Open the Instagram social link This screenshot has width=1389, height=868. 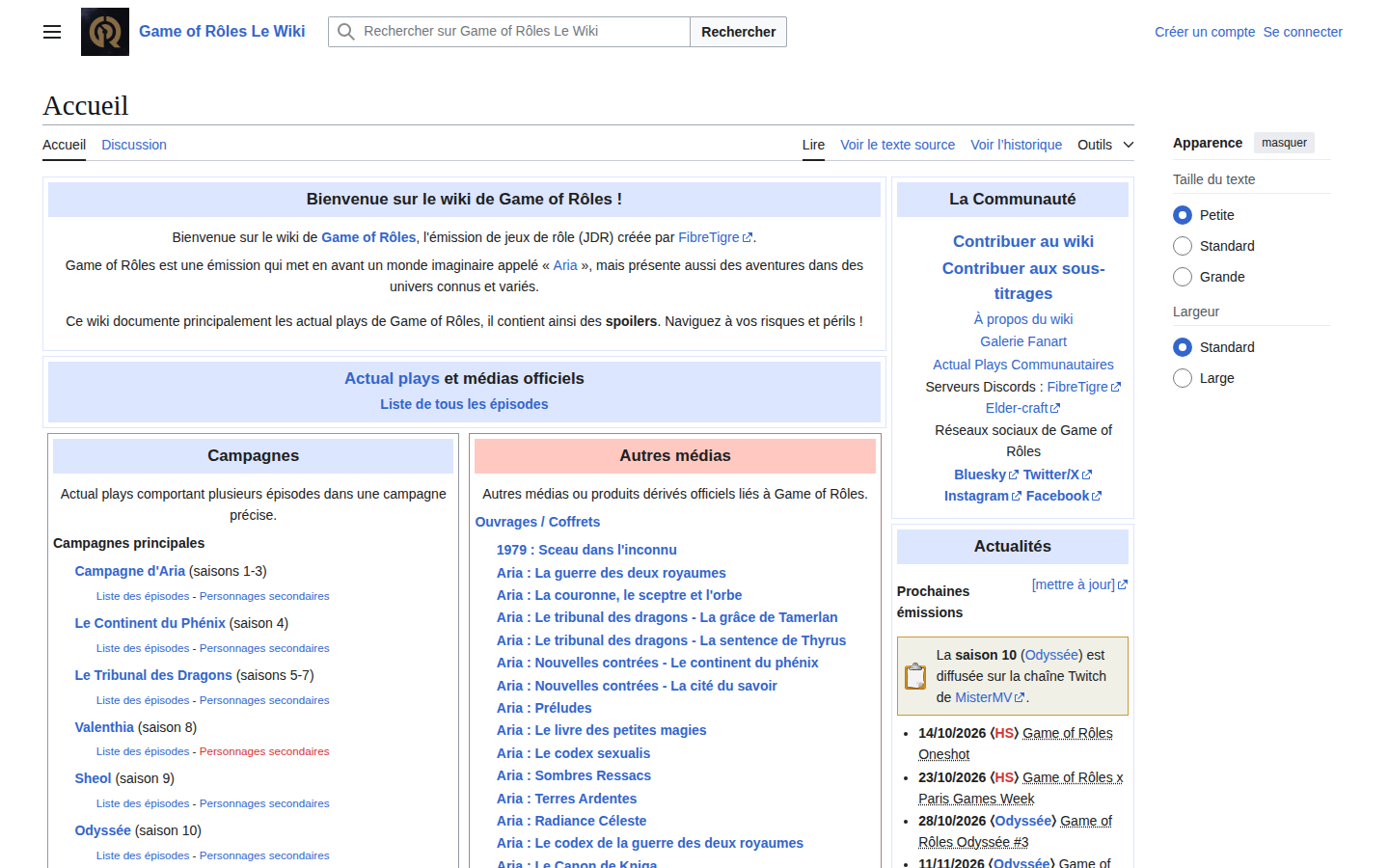[x=982, y=496]
